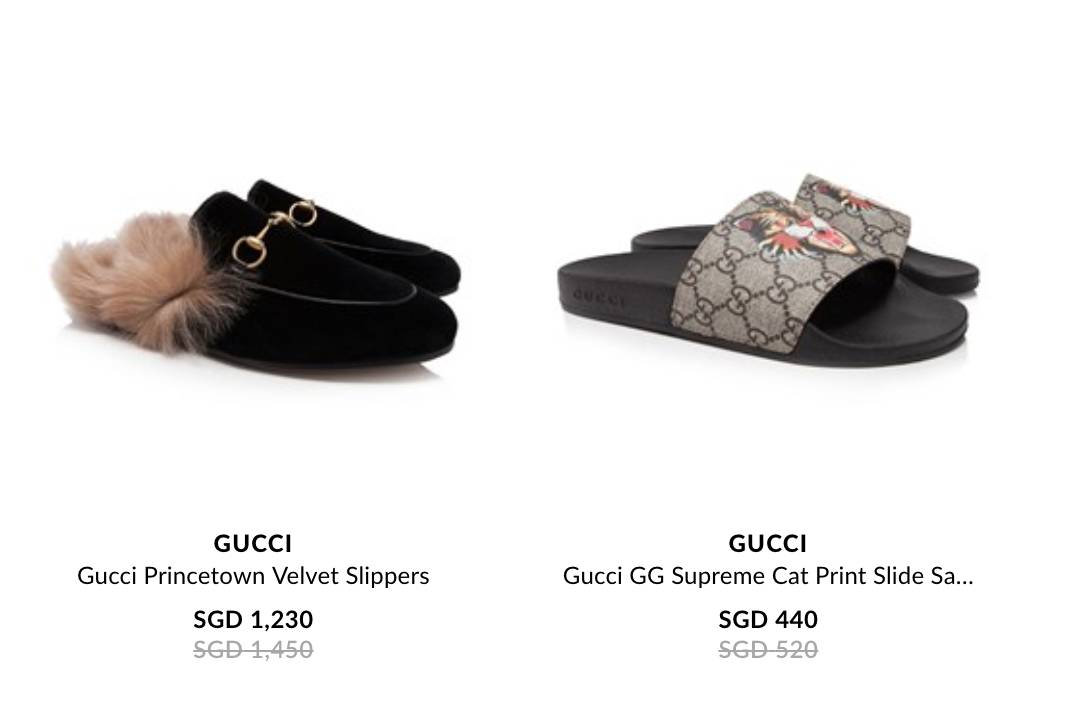Select the SGD 440 sale price
This screenshot has height=728, width=1092.
(x=767, y=619)
